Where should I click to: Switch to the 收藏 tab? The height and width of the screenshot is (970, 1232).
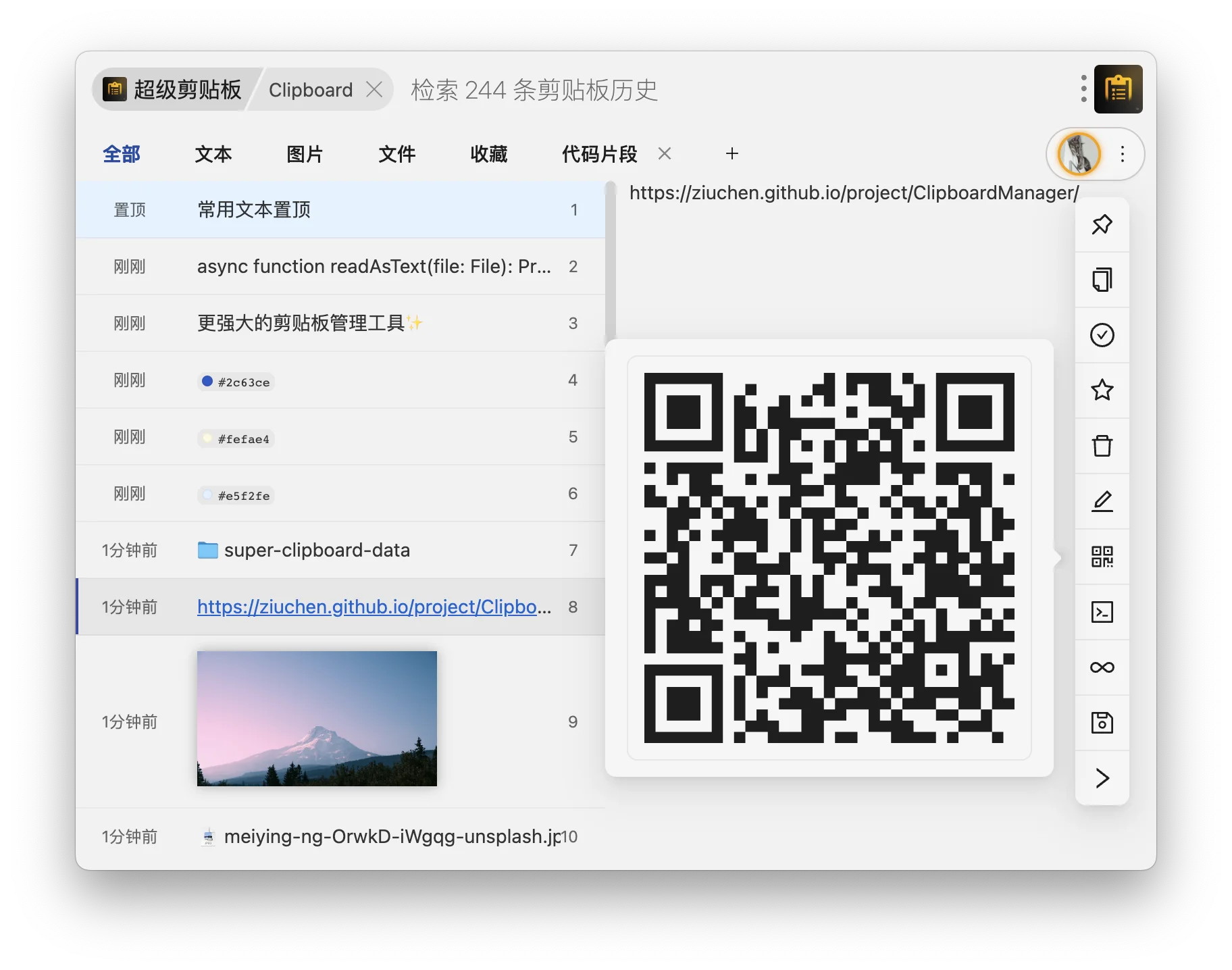488,154
